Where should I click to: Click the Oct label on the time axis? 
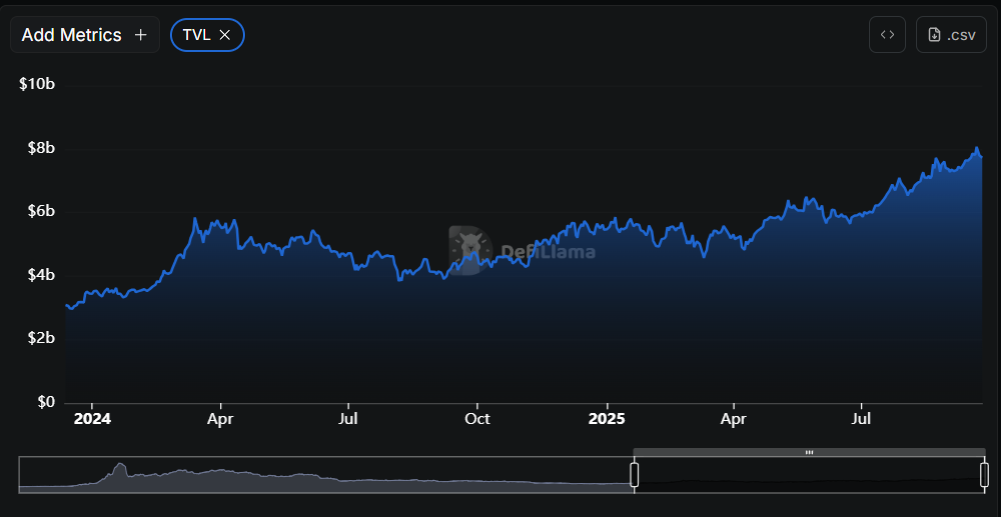pos(477,418)
